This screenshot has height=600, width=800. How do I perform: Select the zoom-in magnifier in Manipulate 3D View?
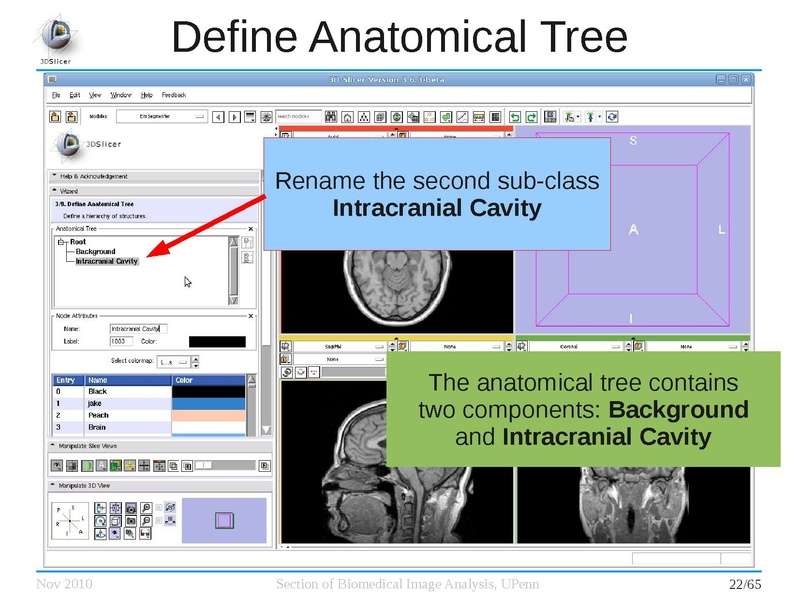pos(146,508)
